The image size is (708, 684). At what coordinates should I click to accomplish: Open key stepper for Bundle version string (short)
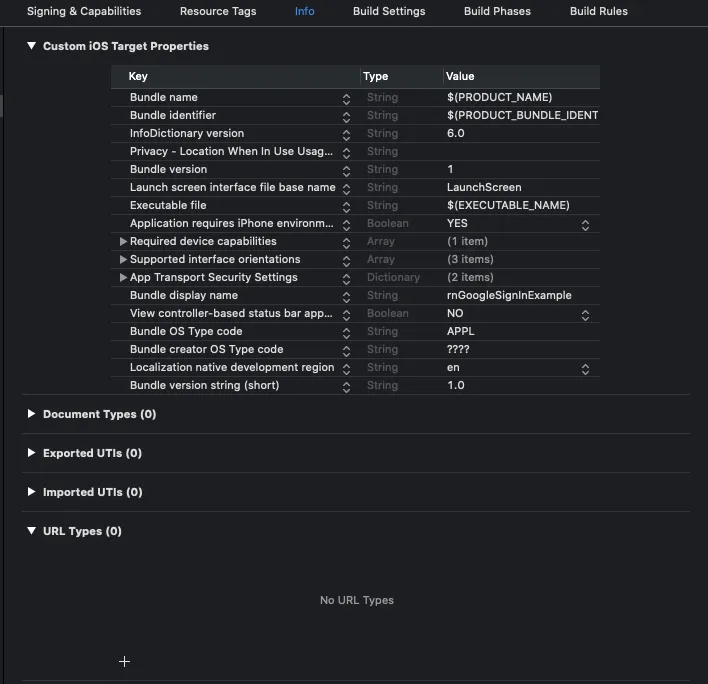click(346, 387)
